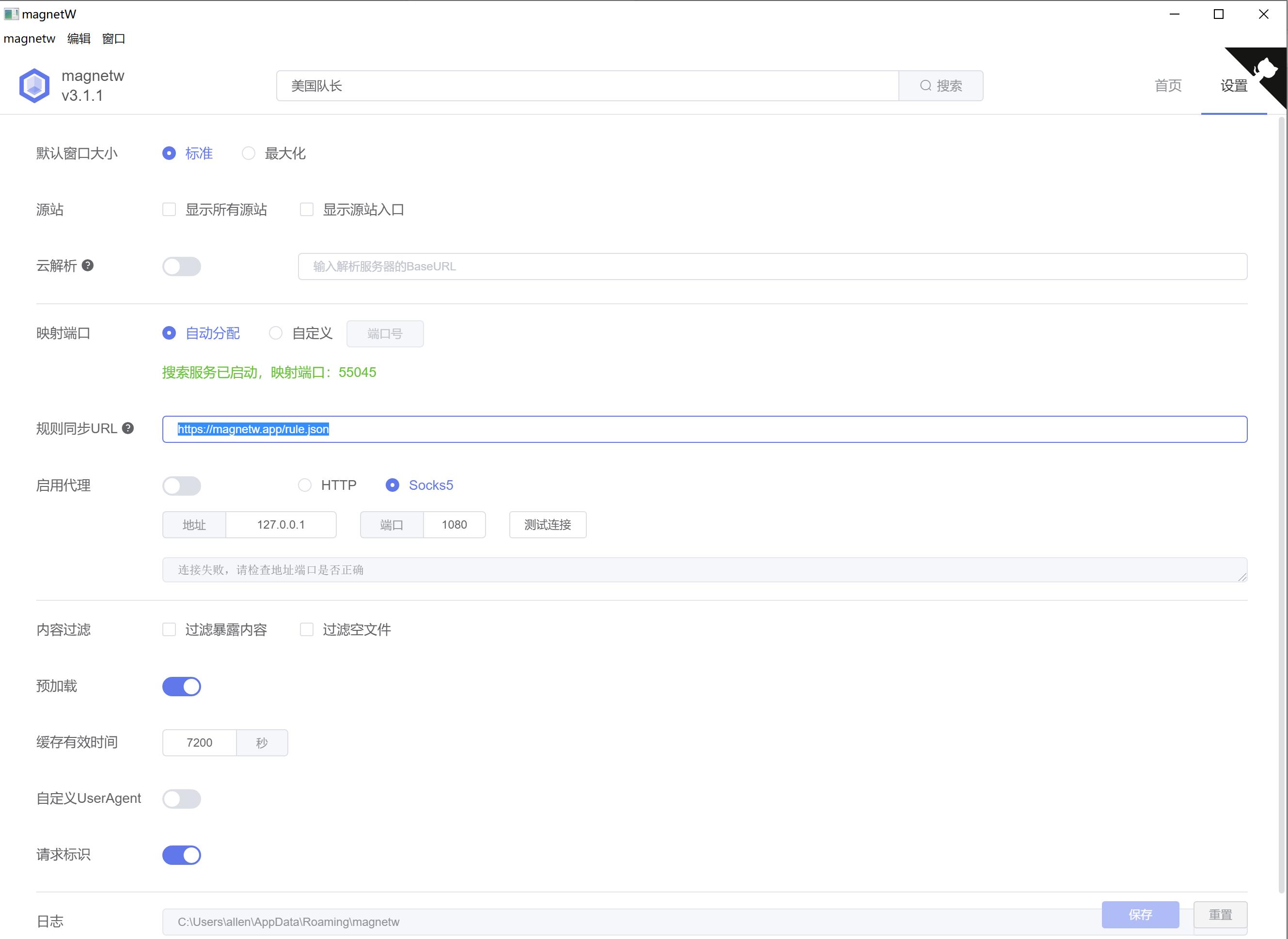Check the 过滤暴露内容 checkbox
Image resolution: width=1288 pixels, height=939 pixels.
pos(169,629)
